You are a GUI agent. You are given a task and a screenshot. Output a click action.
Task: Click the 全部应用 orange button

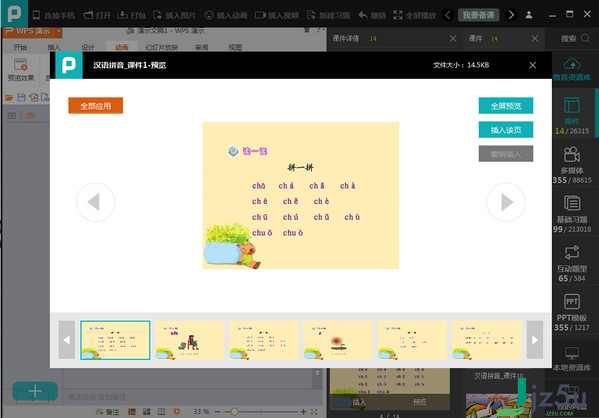point(96,106)
